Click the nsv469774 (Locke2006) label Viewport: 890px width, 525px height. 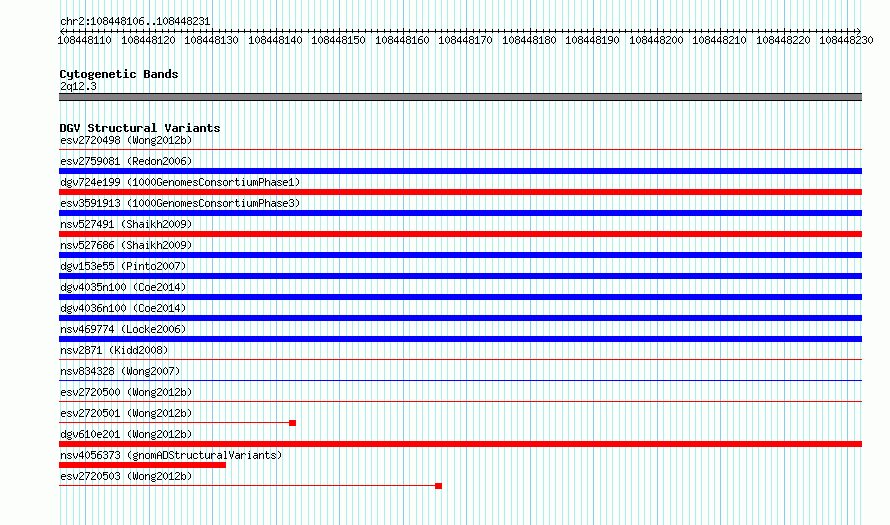(123, 329)
